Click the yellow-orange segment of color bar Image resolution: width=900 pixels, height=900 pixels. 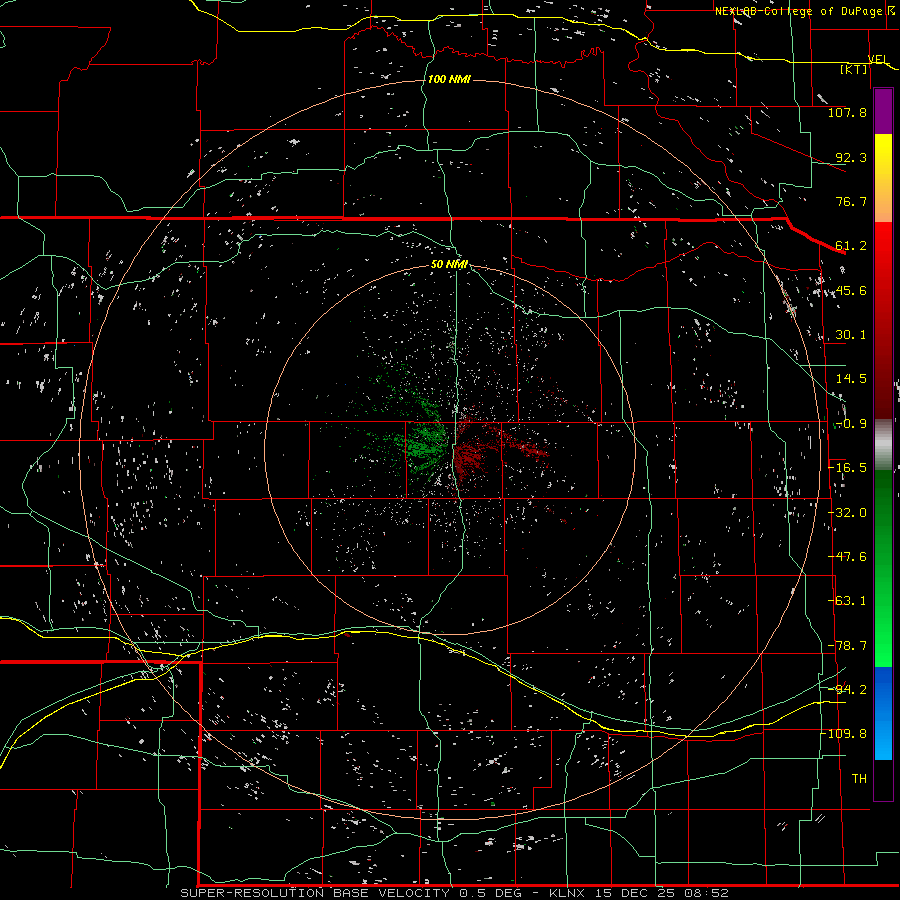[x=883, y=178]
